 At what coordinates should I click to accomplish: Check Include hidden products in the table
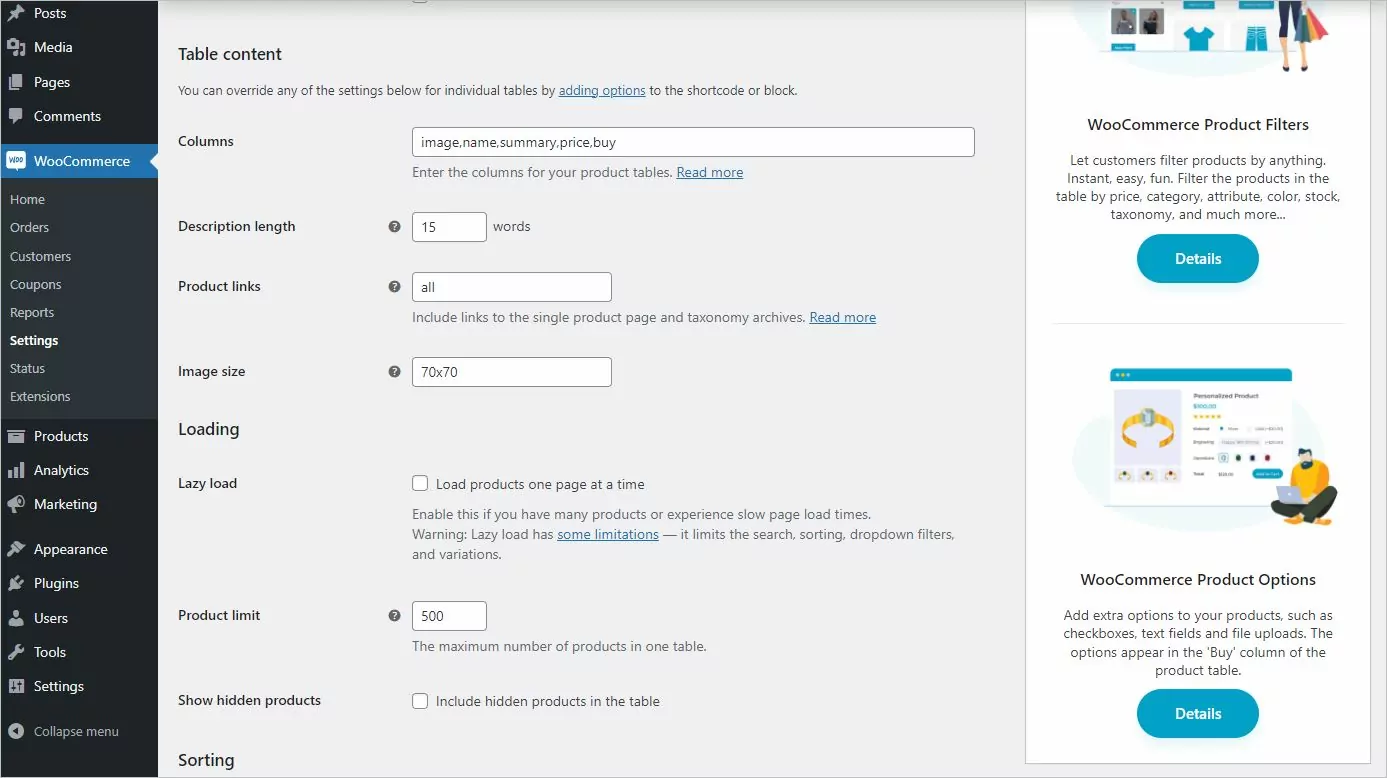[x=420, y=701]
